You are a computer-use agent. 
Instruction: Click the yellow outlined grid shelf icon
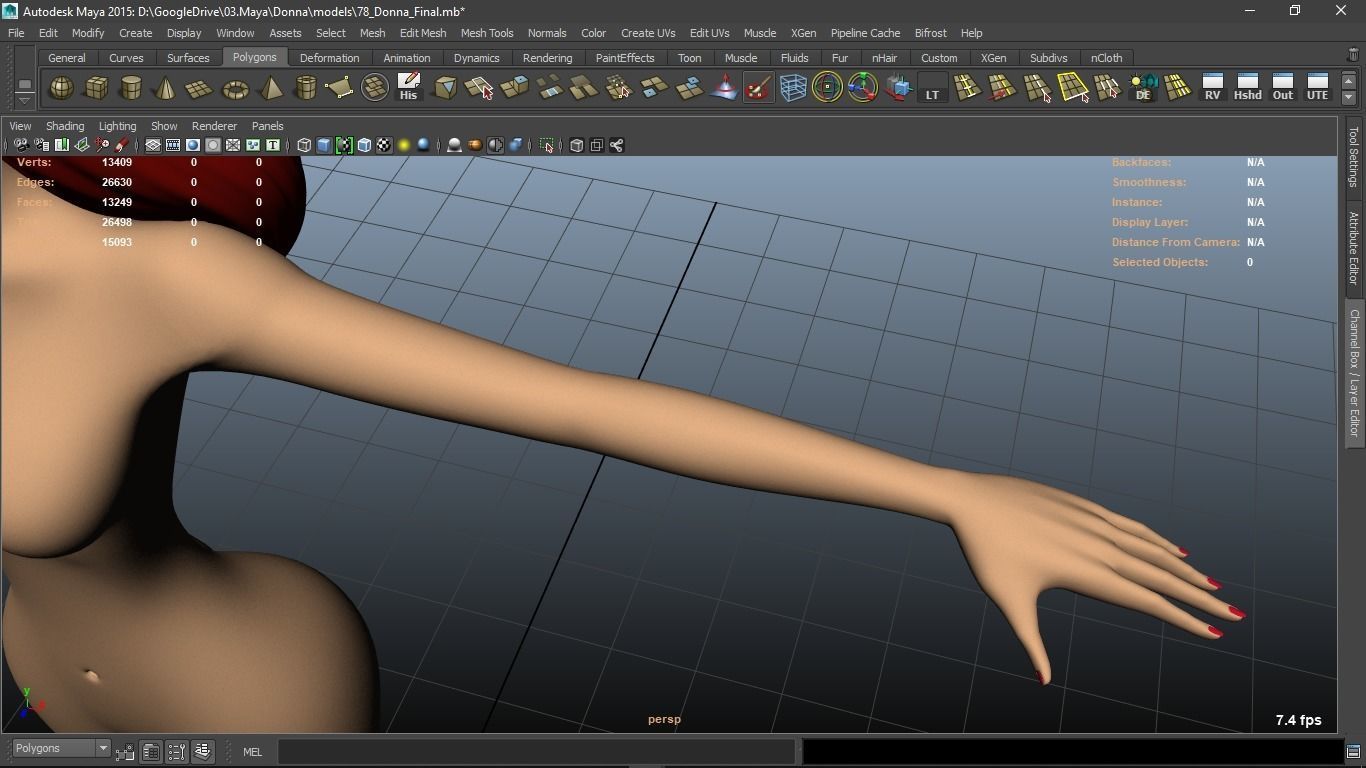coord(1073,88)
